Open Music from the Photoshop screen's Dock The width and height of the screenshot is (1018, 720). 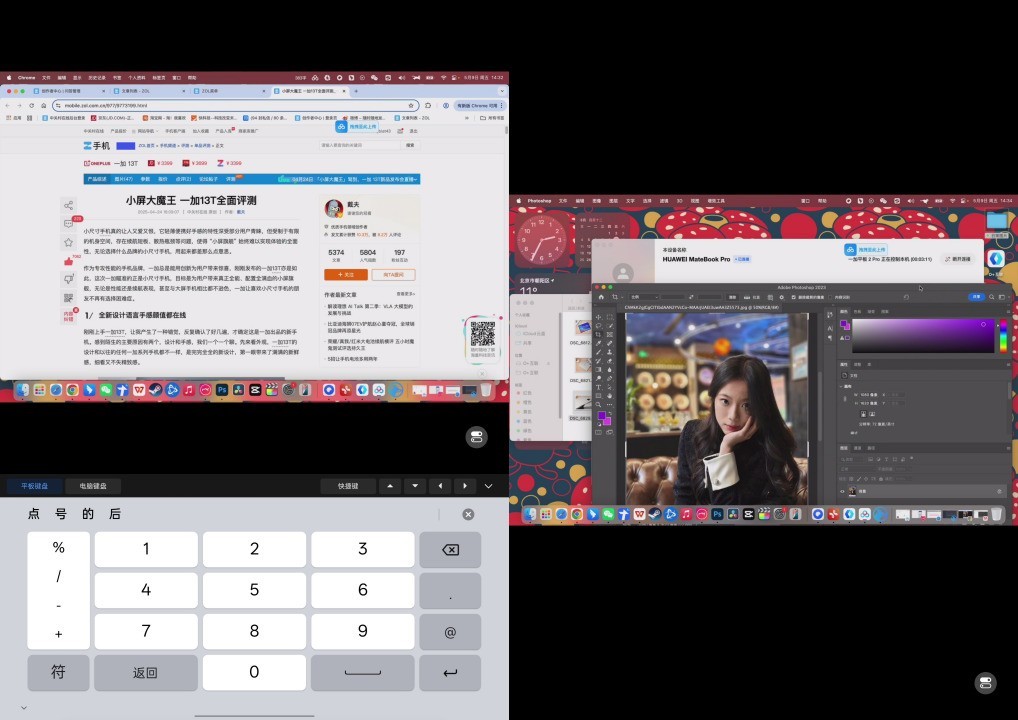click(x=686, y=514)
